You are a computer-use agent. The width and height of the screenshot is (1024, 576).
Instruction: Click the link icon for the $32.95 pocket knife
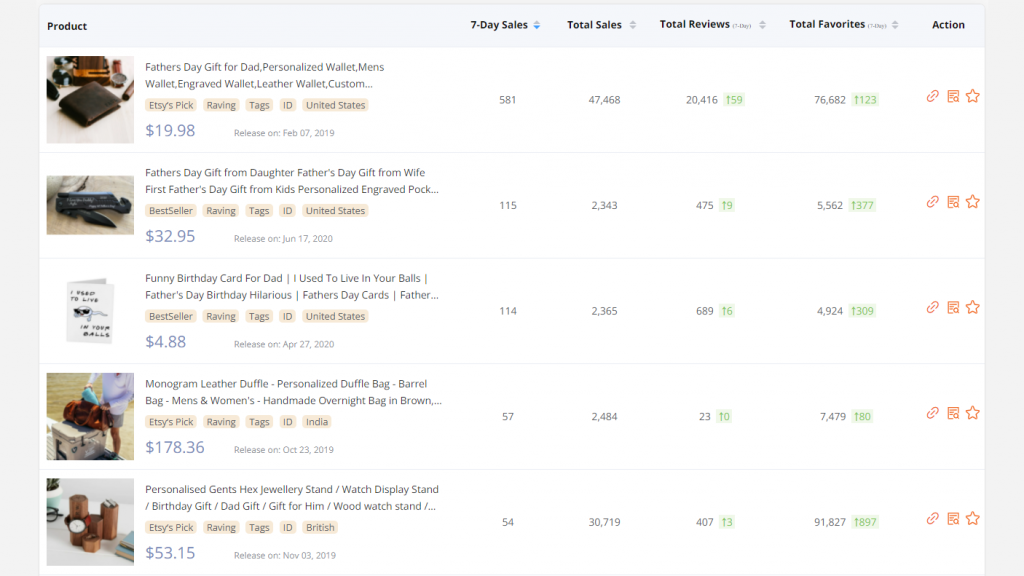click(x=932, y=202)
